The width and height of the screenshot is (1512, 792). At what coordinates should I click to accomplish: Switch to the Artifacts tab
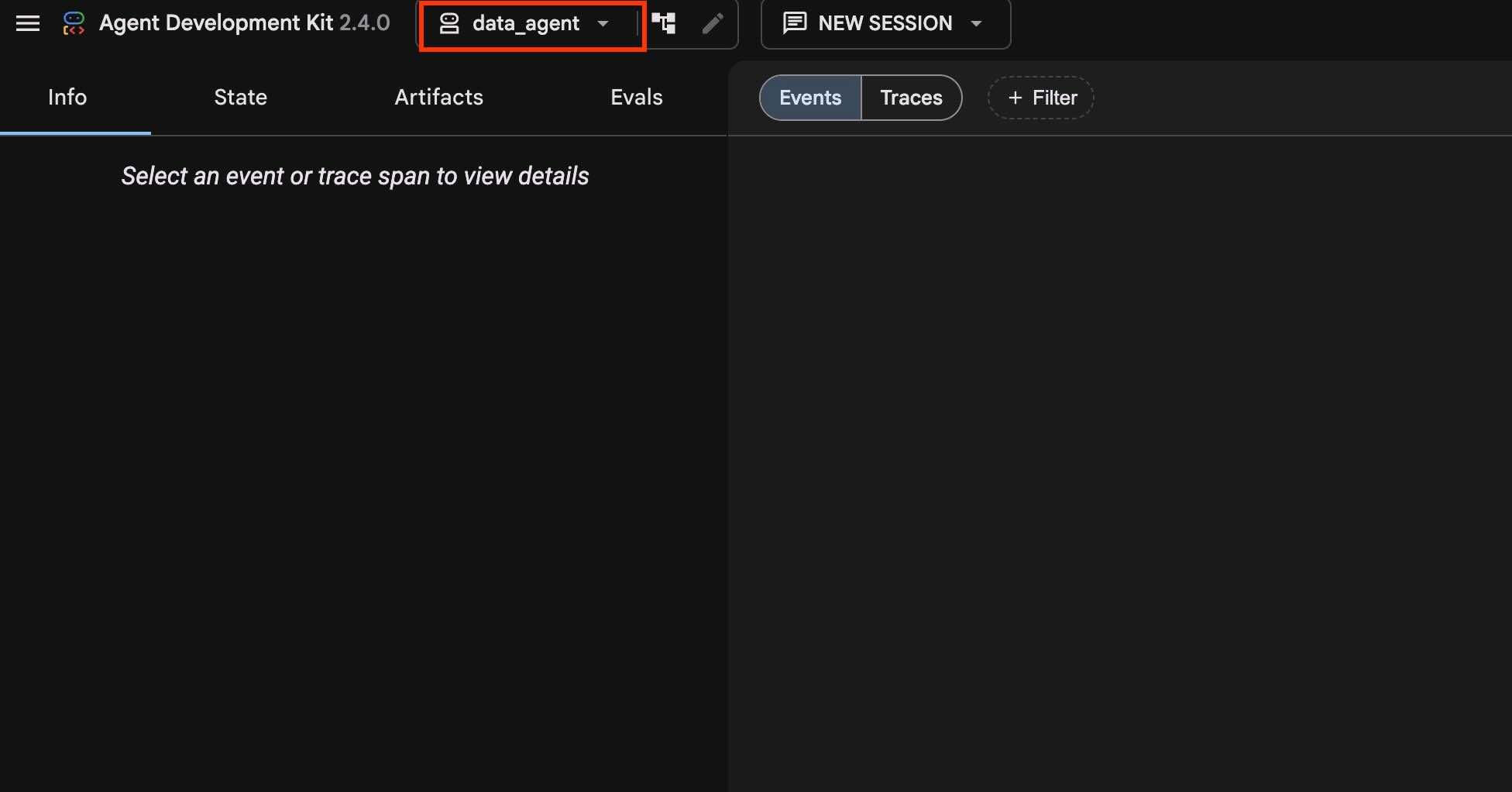[438, 98]
